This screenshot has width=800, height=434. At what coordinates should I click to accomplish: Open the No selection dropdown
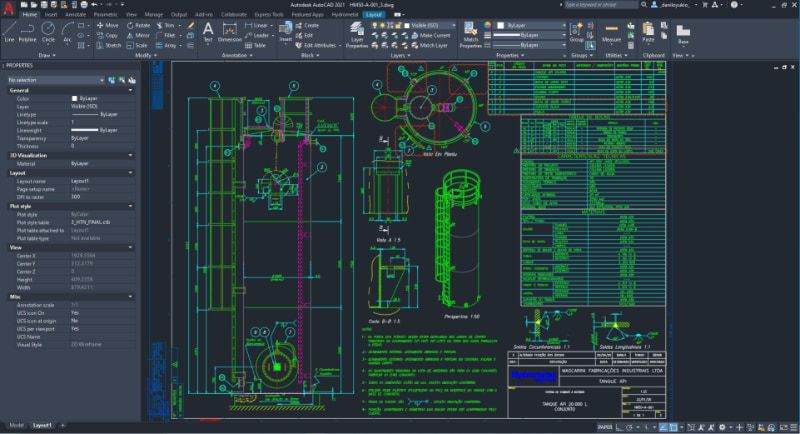coord(56,80)
